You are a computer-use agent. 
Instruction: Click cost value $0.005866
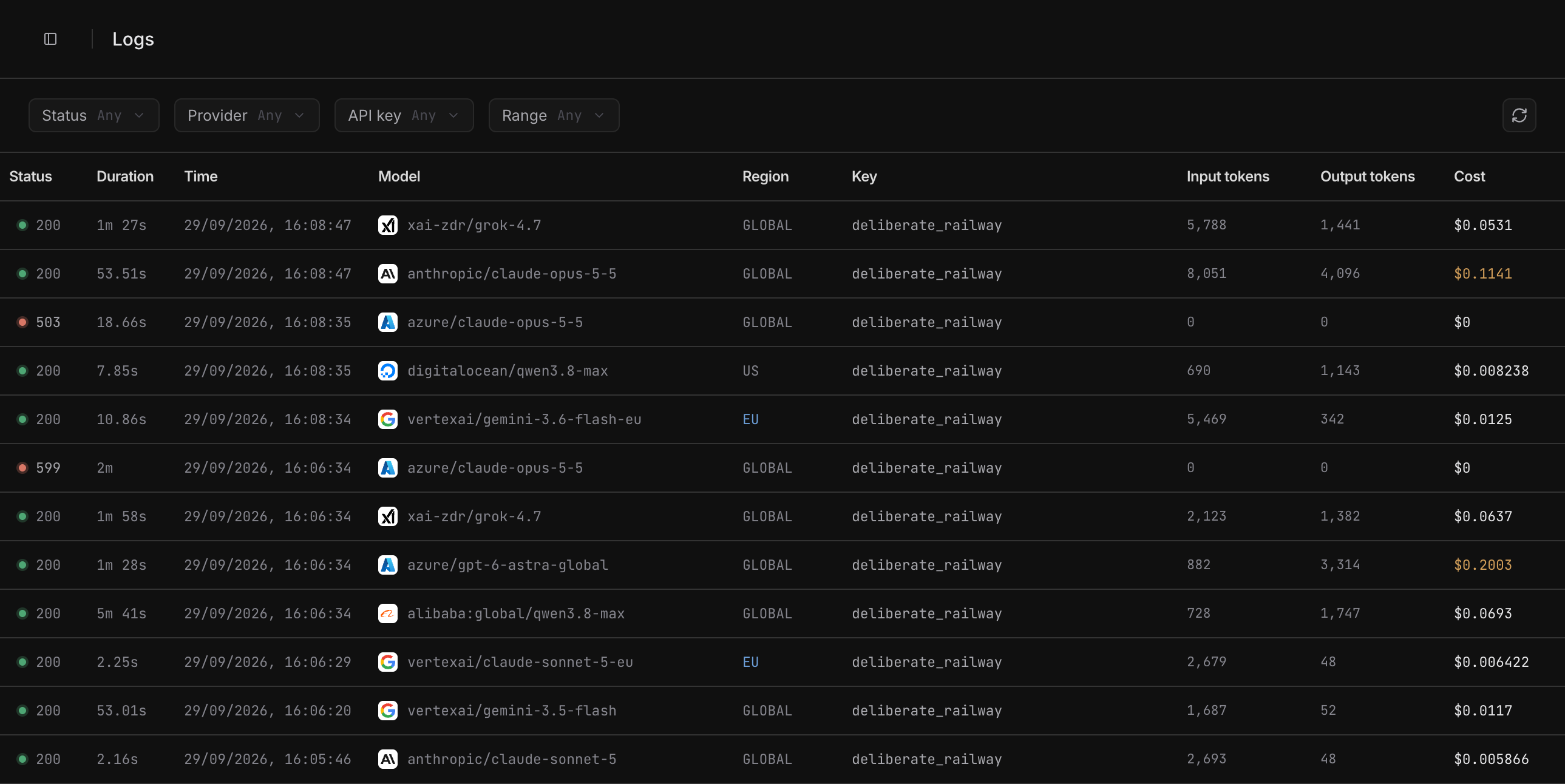point(1491,759)
